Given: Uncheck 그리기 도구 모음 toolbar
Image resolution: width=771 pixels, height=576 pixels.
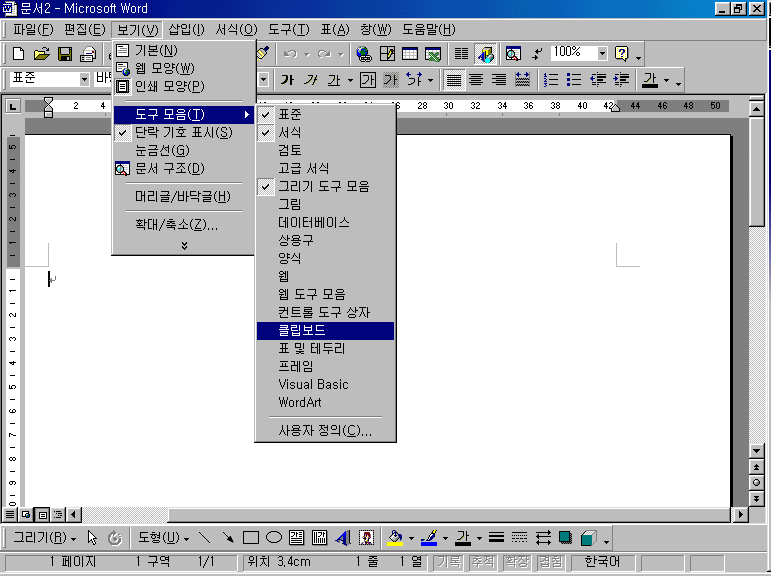Looking at the screenshot, I should (x=325, y=186).
